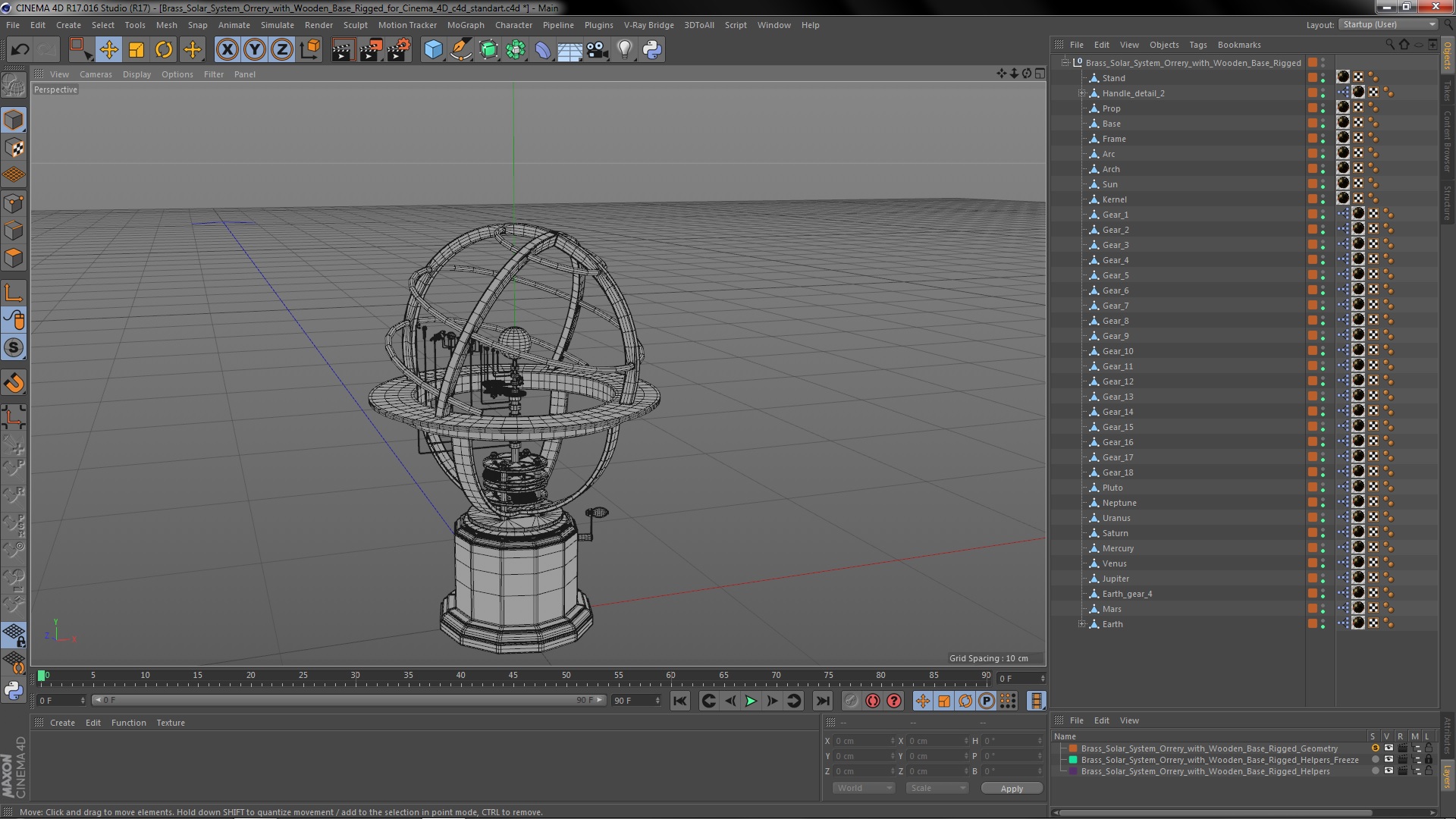This screenshot has width=1456, height=819.
Task: Toggle visibility of Rigged_Helpers layer
Action: pyautogui.click(x=1389, y=771)
